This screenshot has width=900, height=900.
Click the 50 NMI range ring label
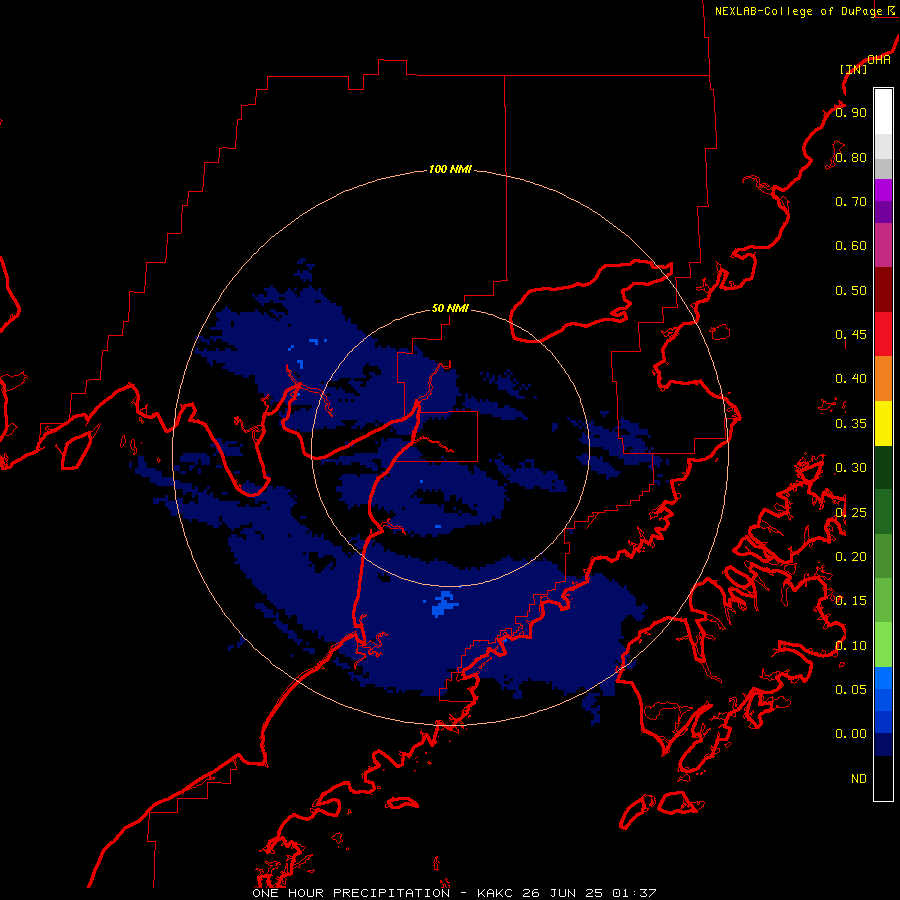(x=450, y=308)
